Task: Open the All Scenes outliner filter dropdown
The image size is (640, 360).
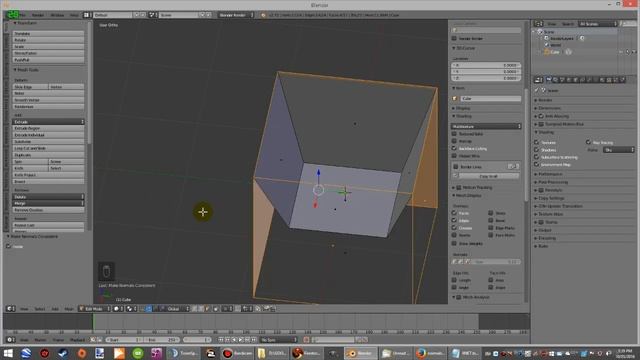Action: point(598,24)
